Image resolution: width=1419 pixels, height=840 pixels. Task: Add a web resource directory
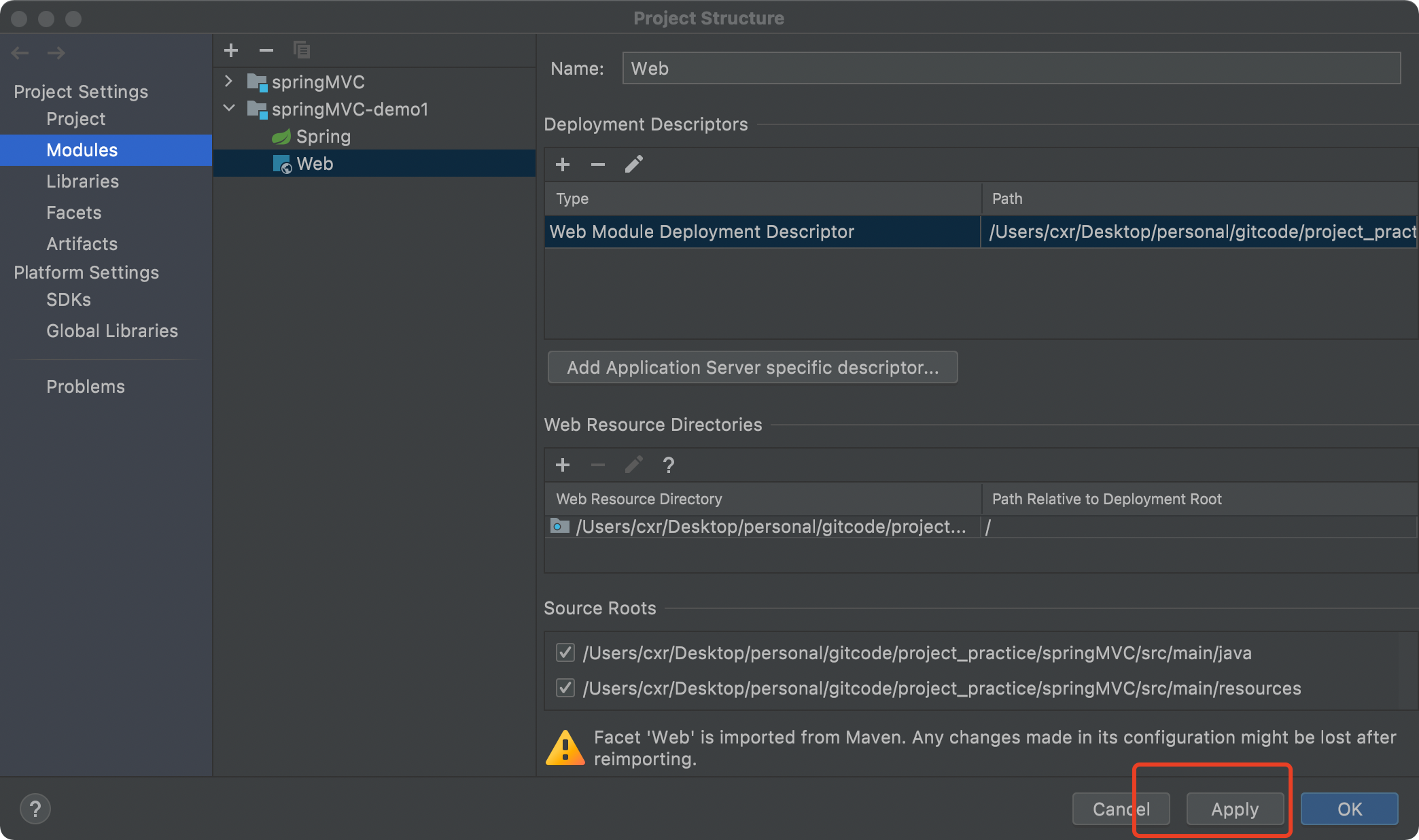[563, 465]
